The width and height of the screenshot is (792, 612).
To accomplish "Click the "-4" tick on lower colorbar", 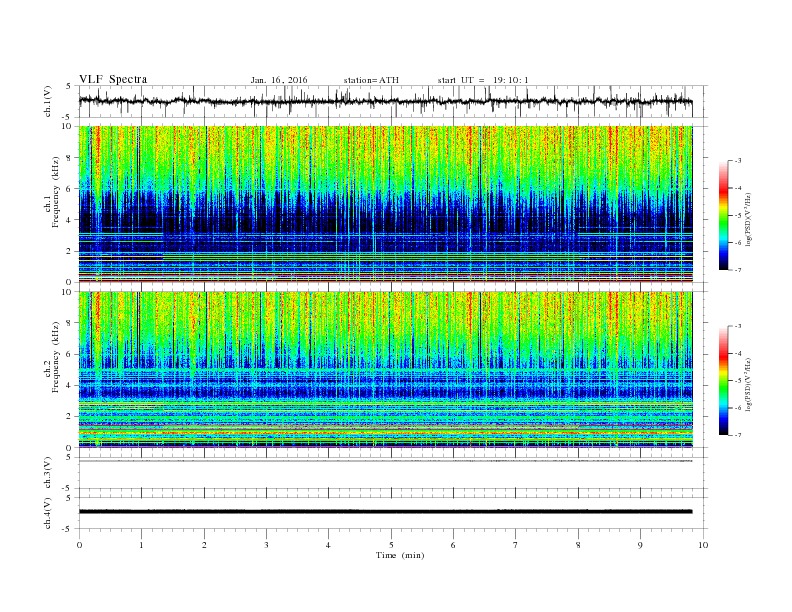I will click(x=737, y=353).
